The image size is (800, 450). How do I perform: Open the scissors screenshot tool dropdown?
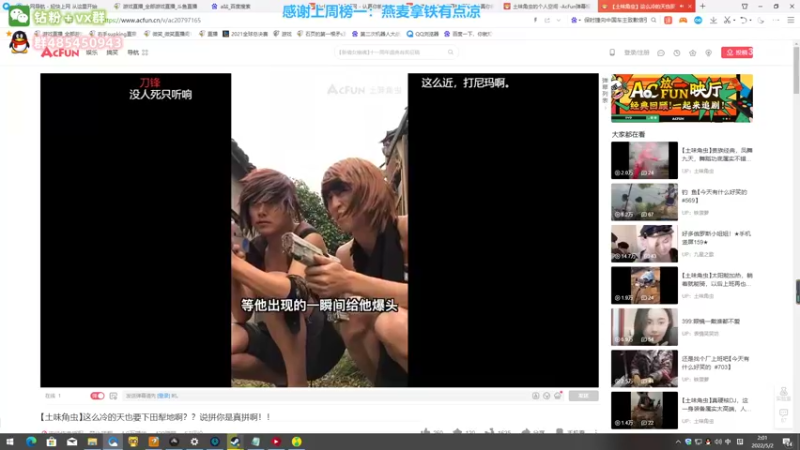pos(730,20)
